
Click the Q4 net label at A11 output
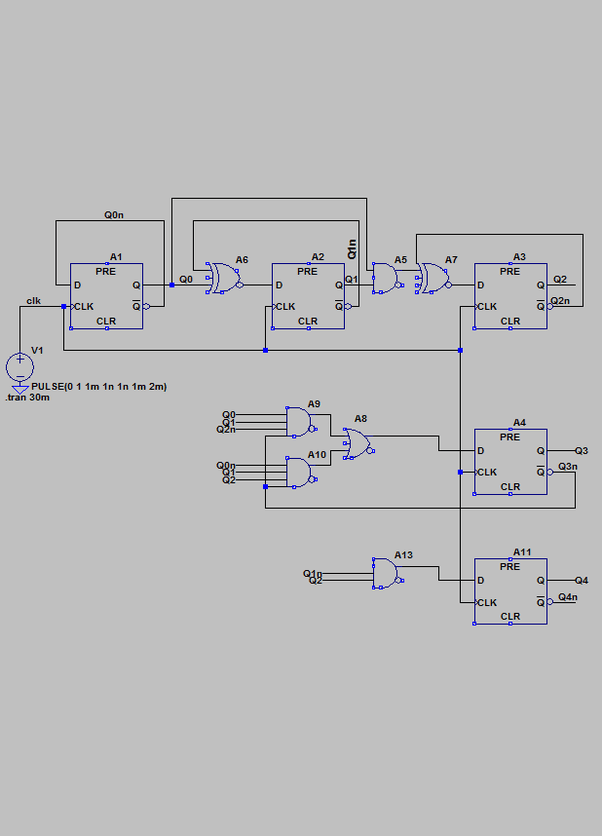(582, 580)
